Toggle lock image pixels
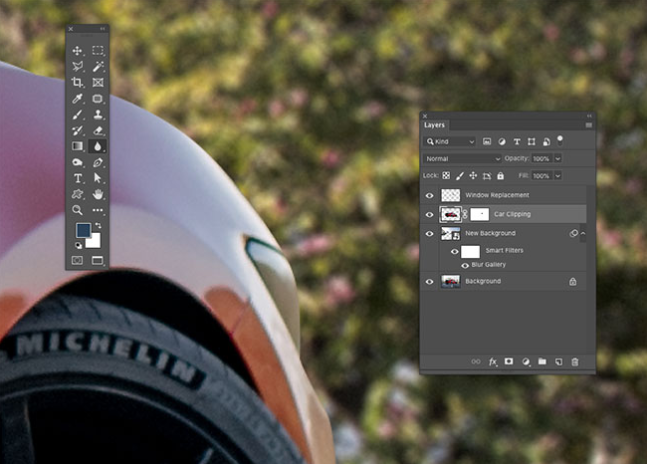 tap(460, 176)
